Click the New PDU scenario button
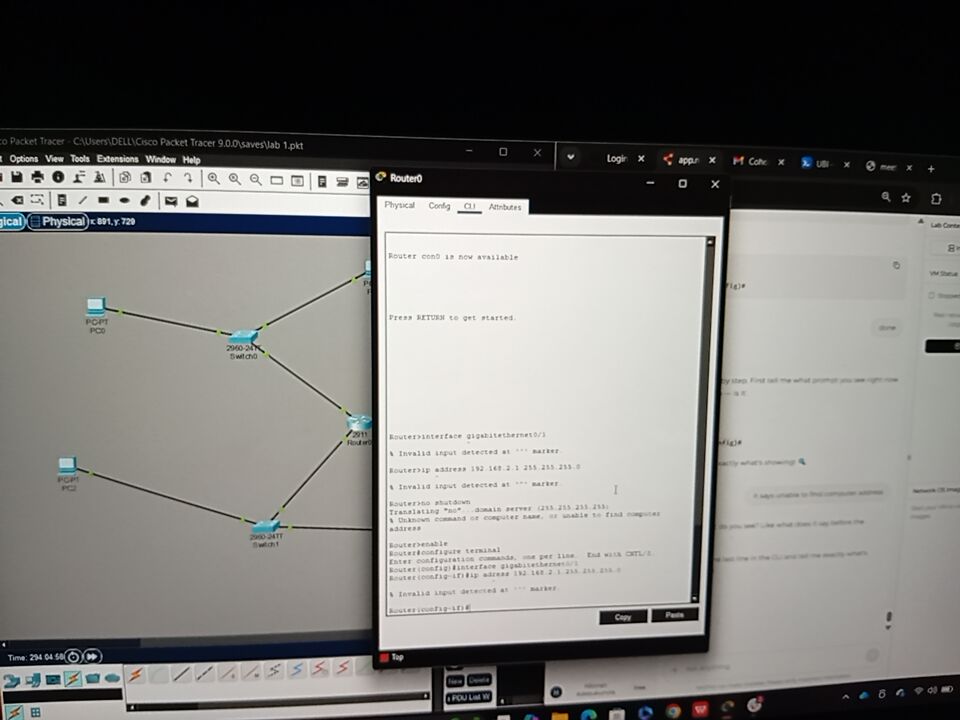960x720 pixels. coord(455,680)
